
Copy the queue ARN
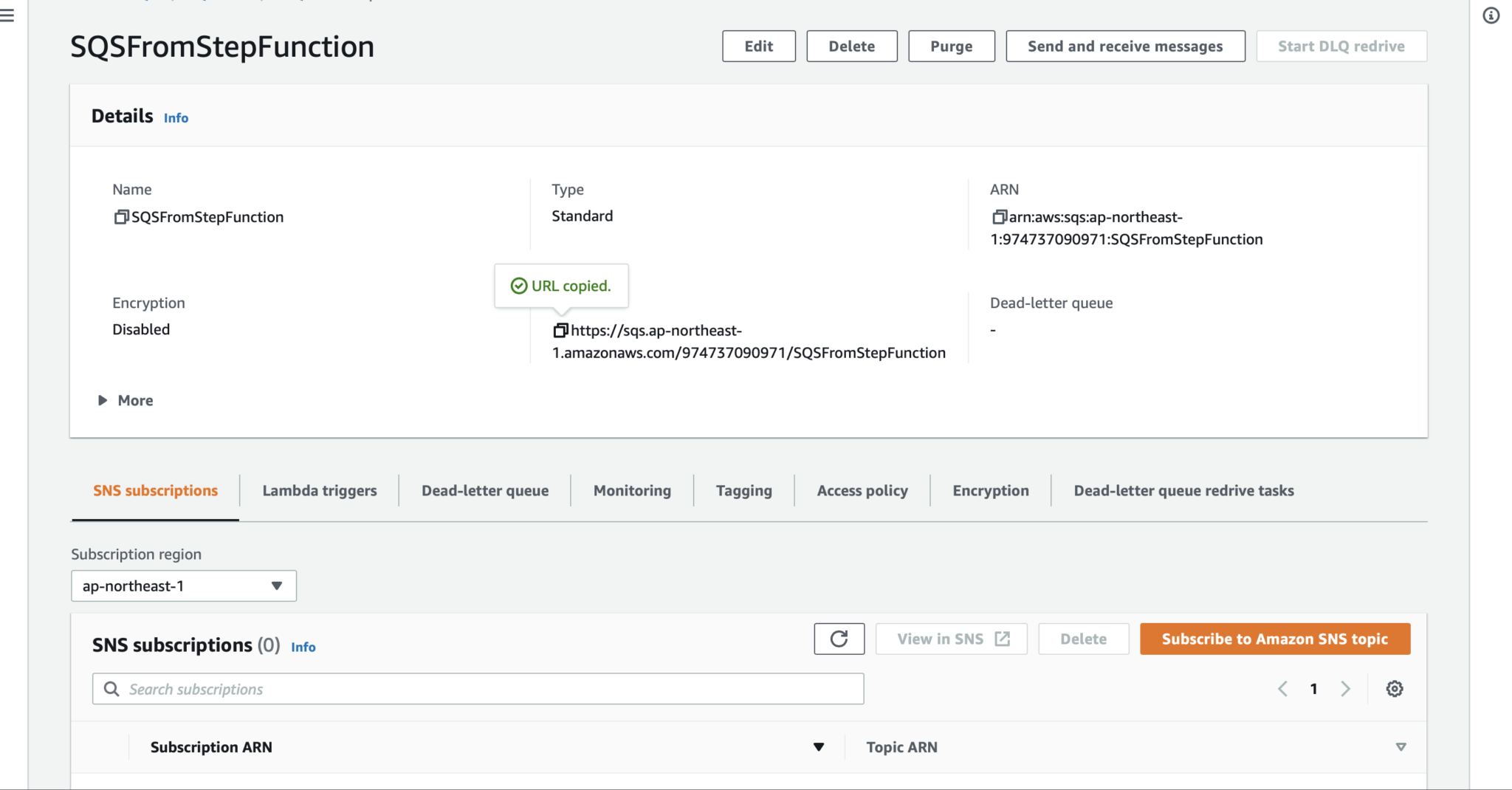pyautogui.click(x=998, y=216)
